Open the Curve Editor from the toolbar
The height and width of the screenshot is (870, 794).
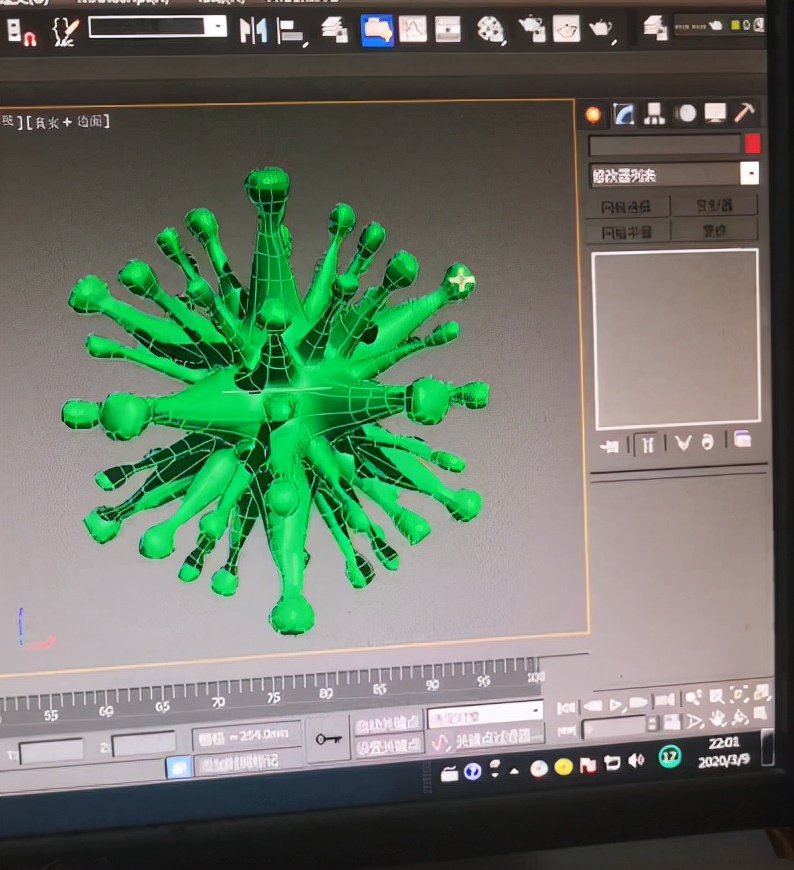tap(413, 30)
